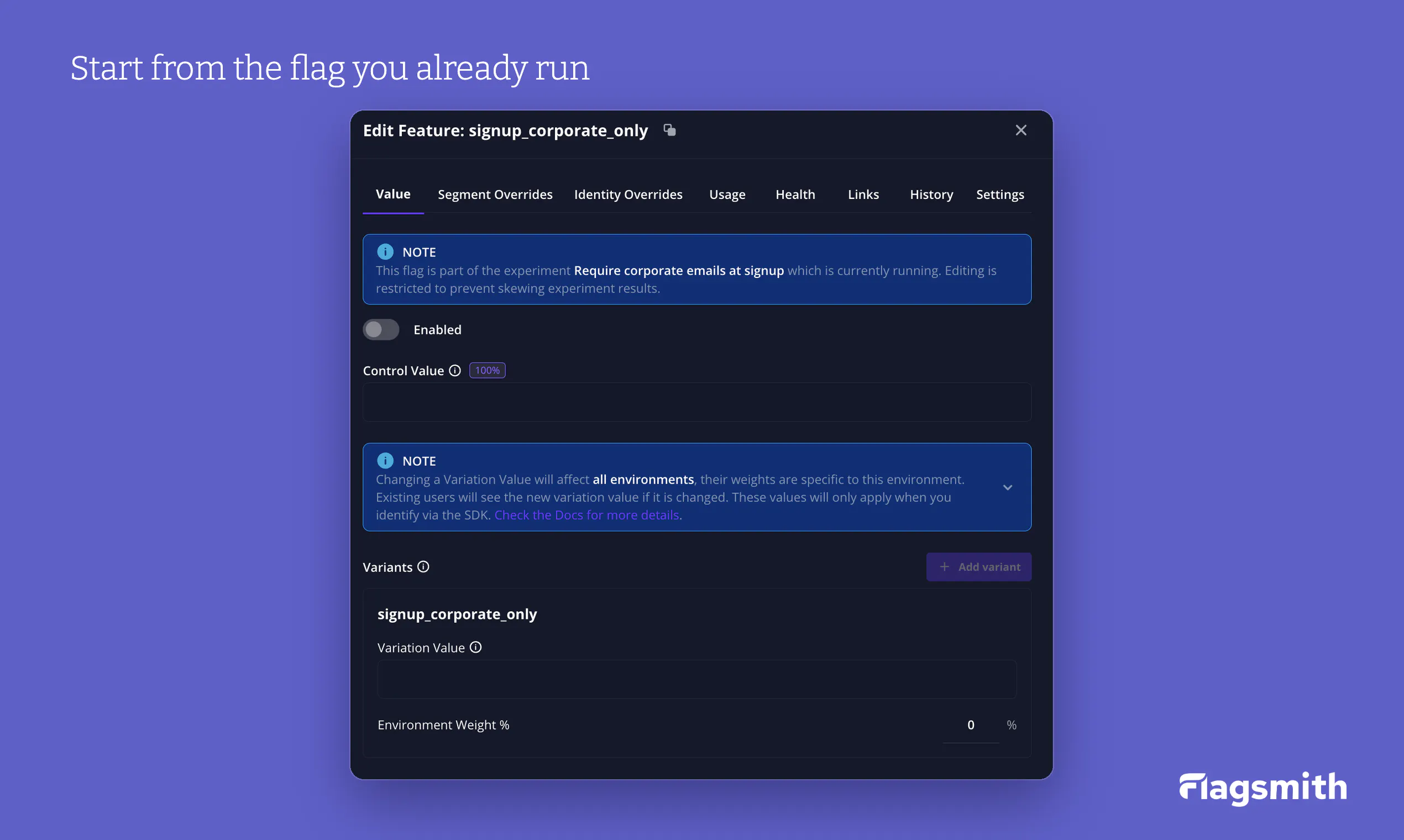Viewport: 1404px width, 840px height.
Task: Click the Variation Value info icon
Action: [475, 647]
